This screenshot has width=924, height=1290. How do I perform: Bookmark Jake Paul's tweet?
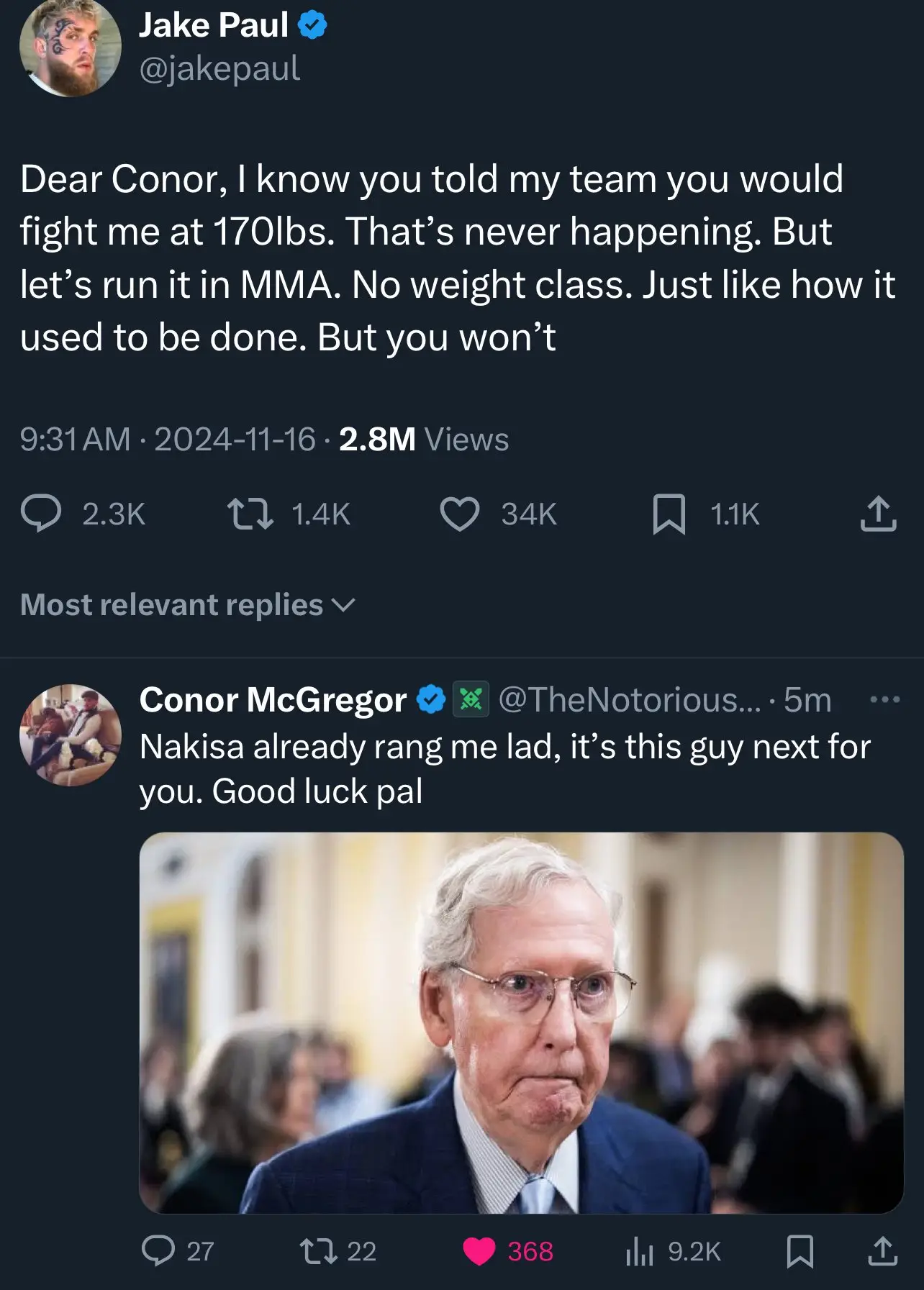[x=669, y=512]
